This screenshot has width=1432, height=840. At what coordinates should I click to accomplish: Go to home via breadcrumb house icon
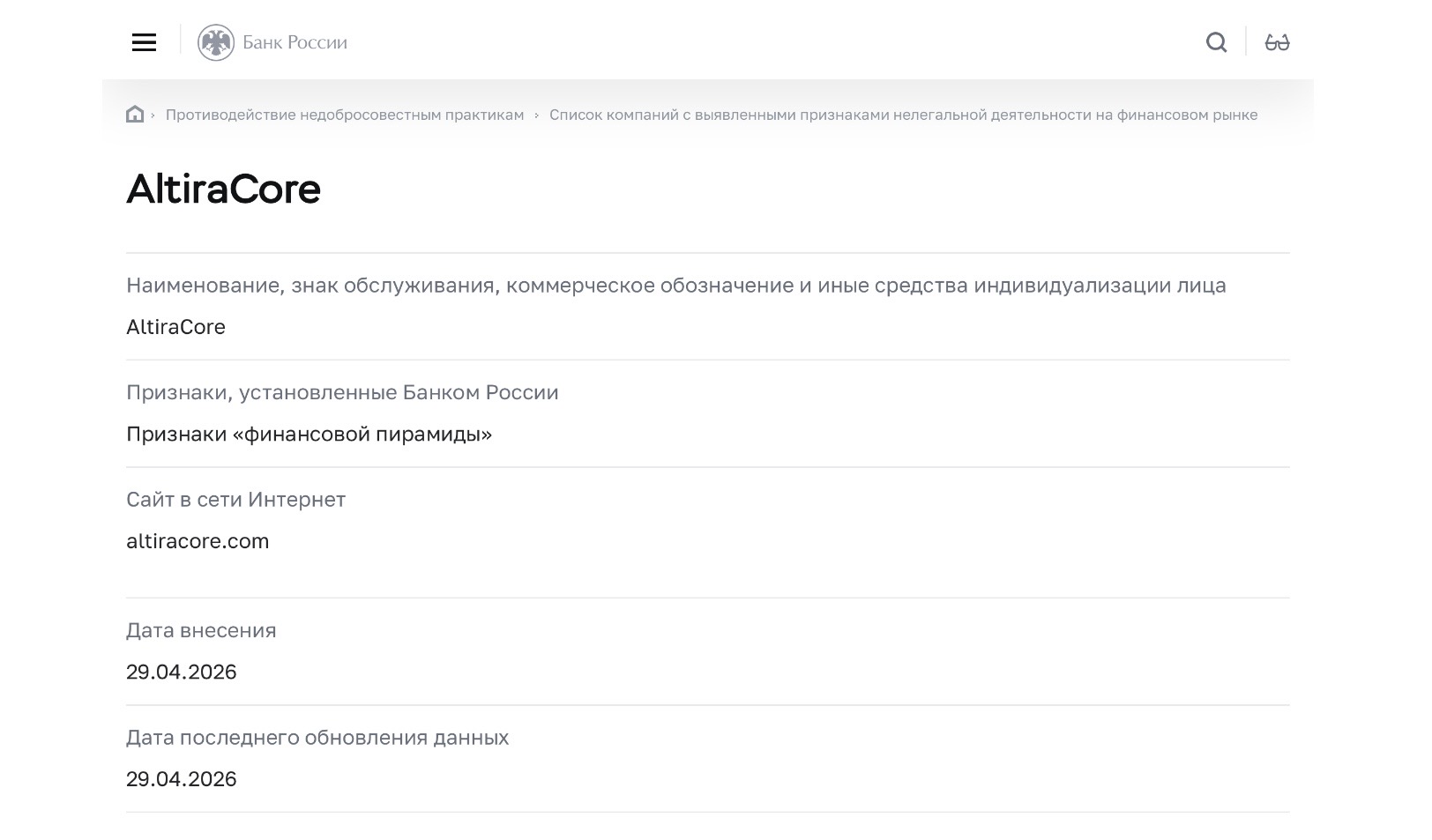pyautogui.click(x=135, y=115)
